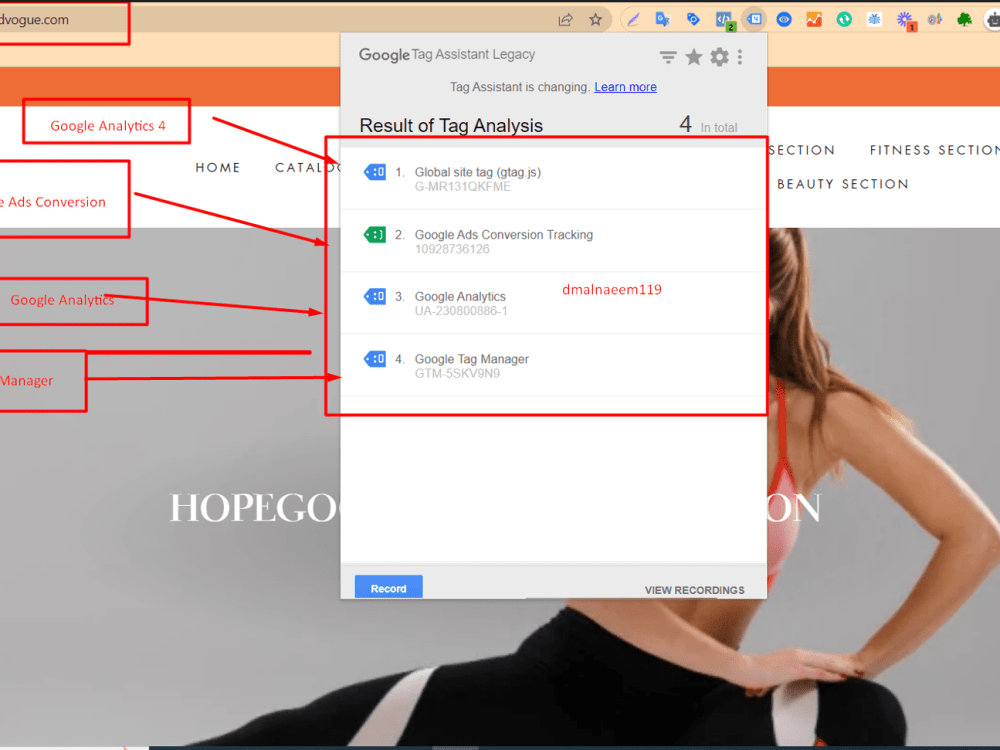
Task: Click the blue tag icon for Google Tag Manager
Action: [375, 359]
